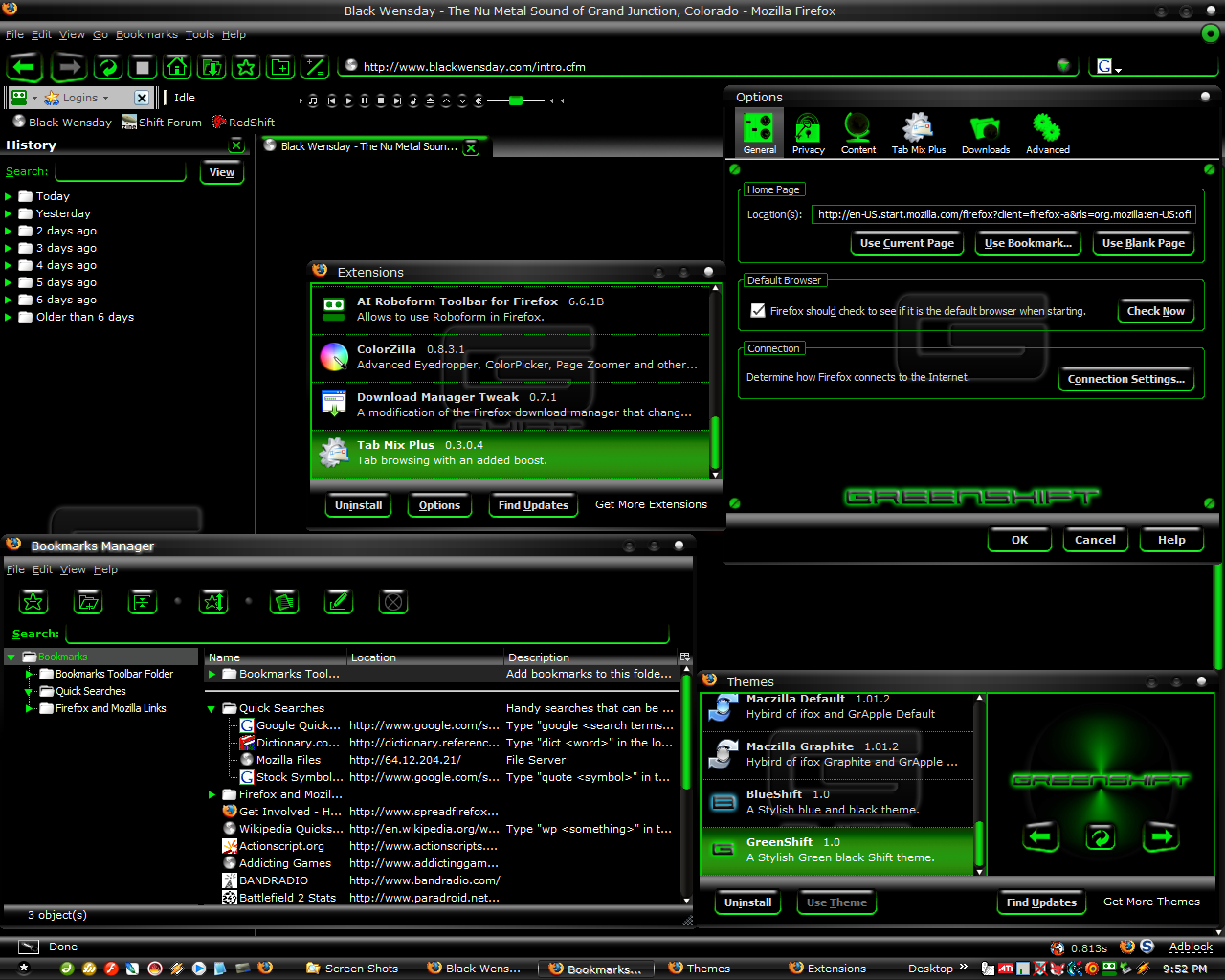This screenshot has width=1225, height=980.
Task: Open the 'Get More Extensions' link
Action: coord(651,504)
